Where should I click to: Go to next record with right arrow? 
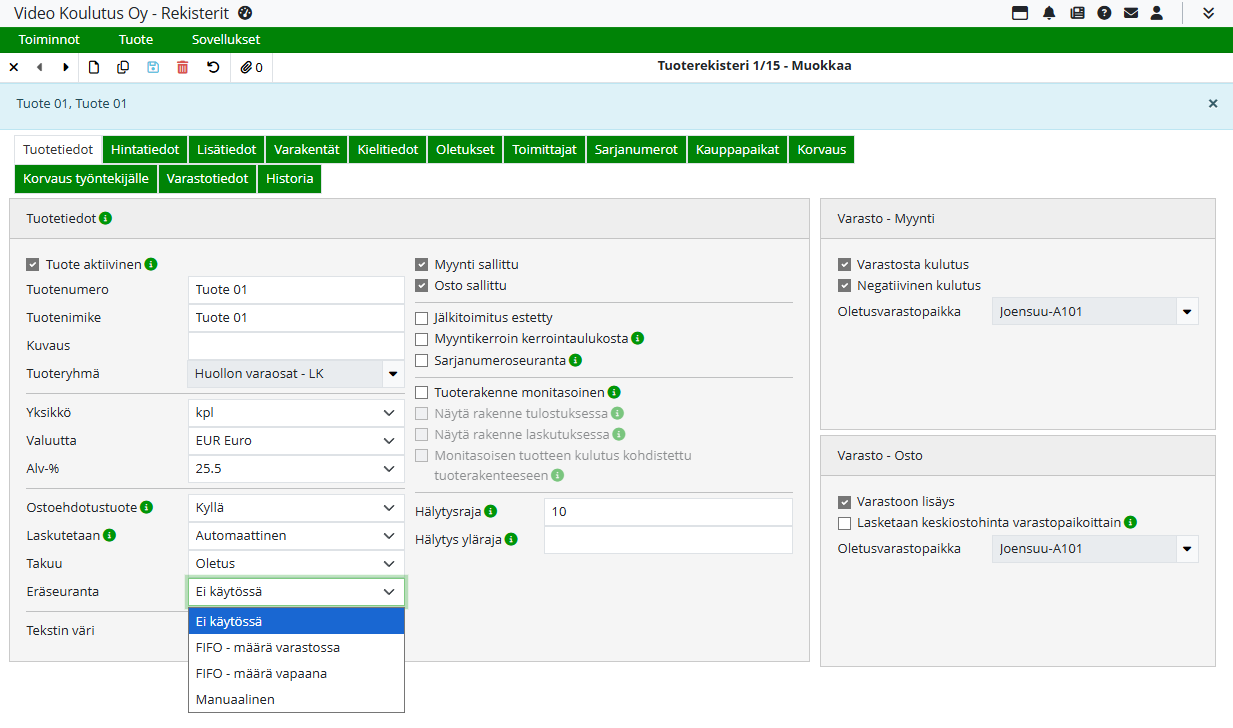66,67
